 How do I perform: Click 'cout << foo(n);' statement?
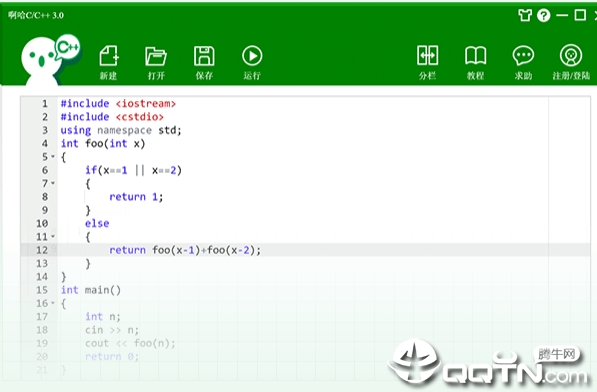point(130,343)
